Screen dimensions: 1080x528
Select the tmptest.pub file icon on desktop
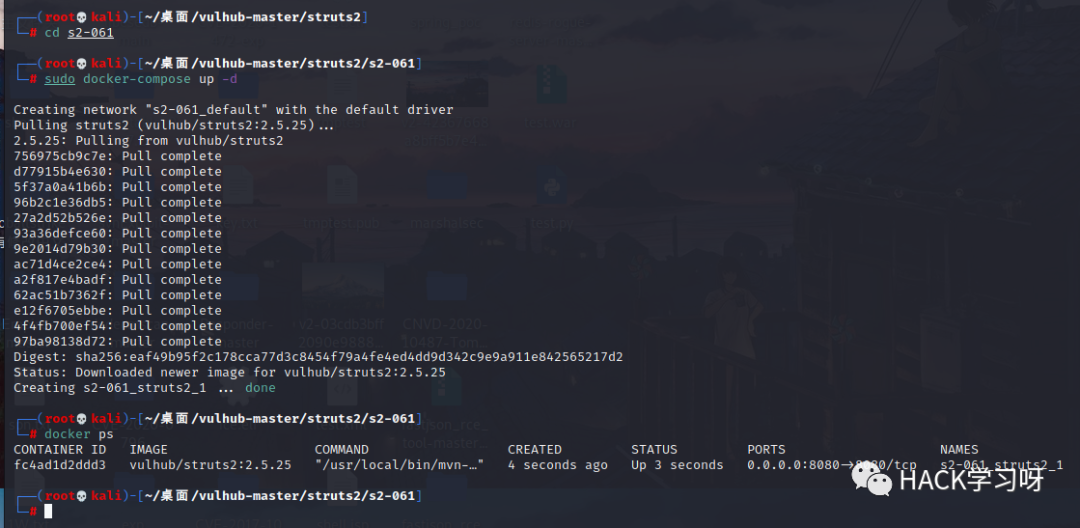pyautogui.click(x=342, y=185)
